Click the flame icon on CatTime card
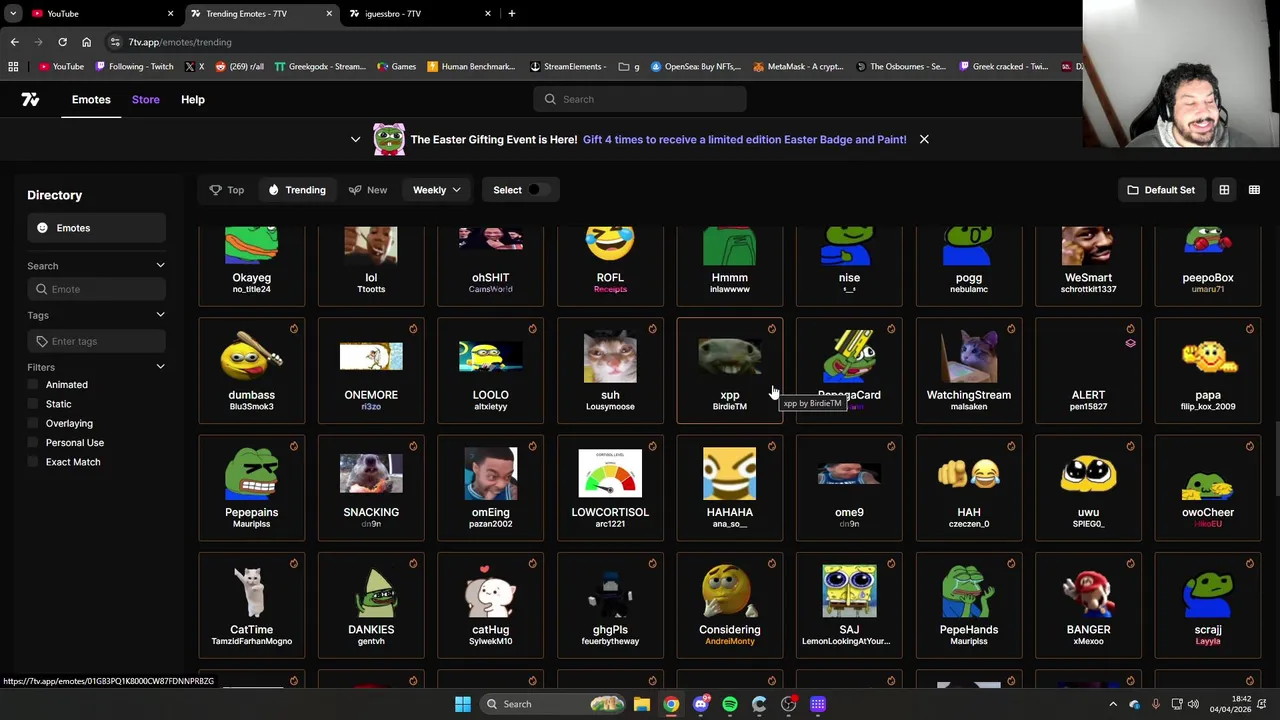Image resolution: width=1280 pixels, height=720 pixels. click(293, 563)
